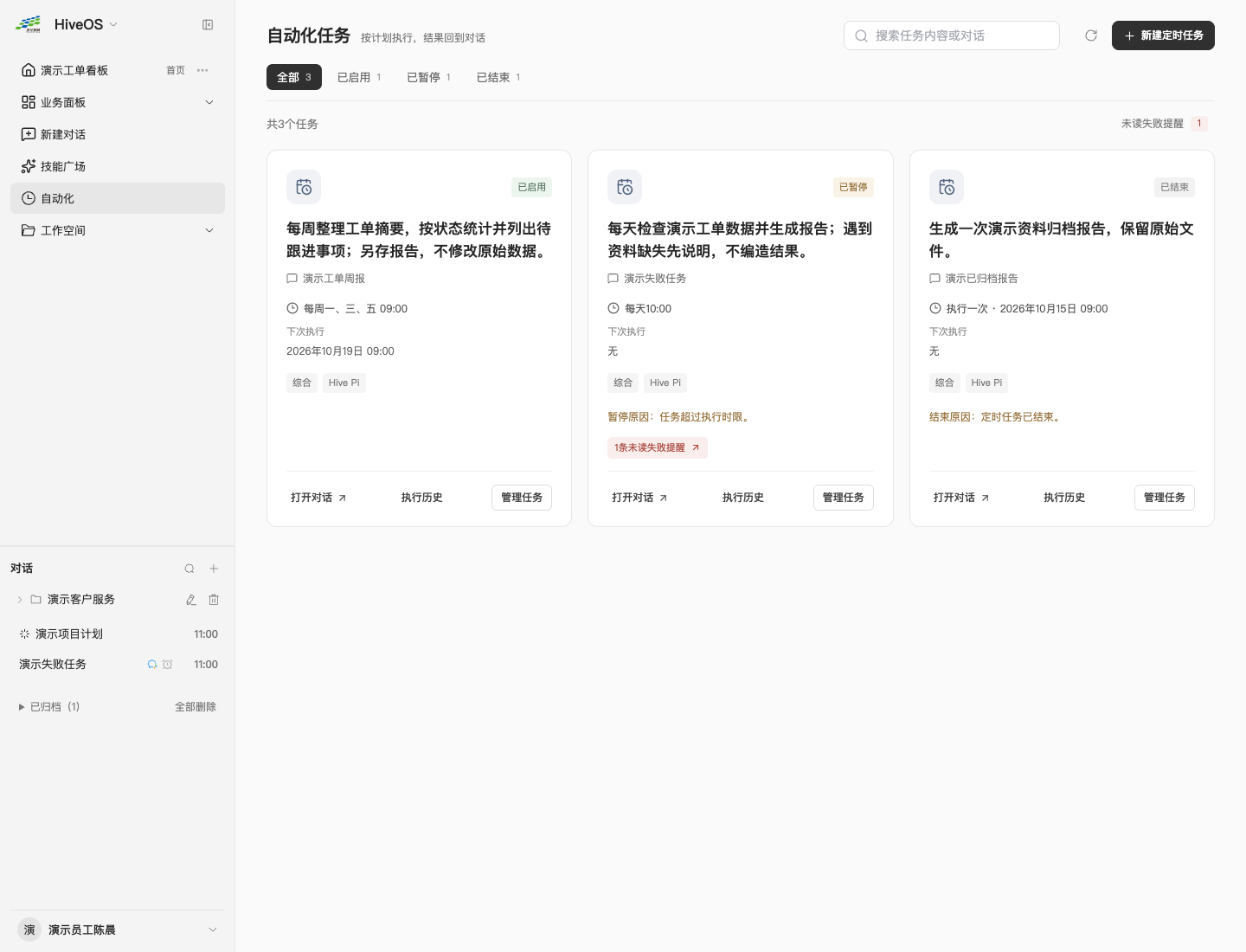Click the chat icon next to 演示已归档报告

[x=934, y=279]
